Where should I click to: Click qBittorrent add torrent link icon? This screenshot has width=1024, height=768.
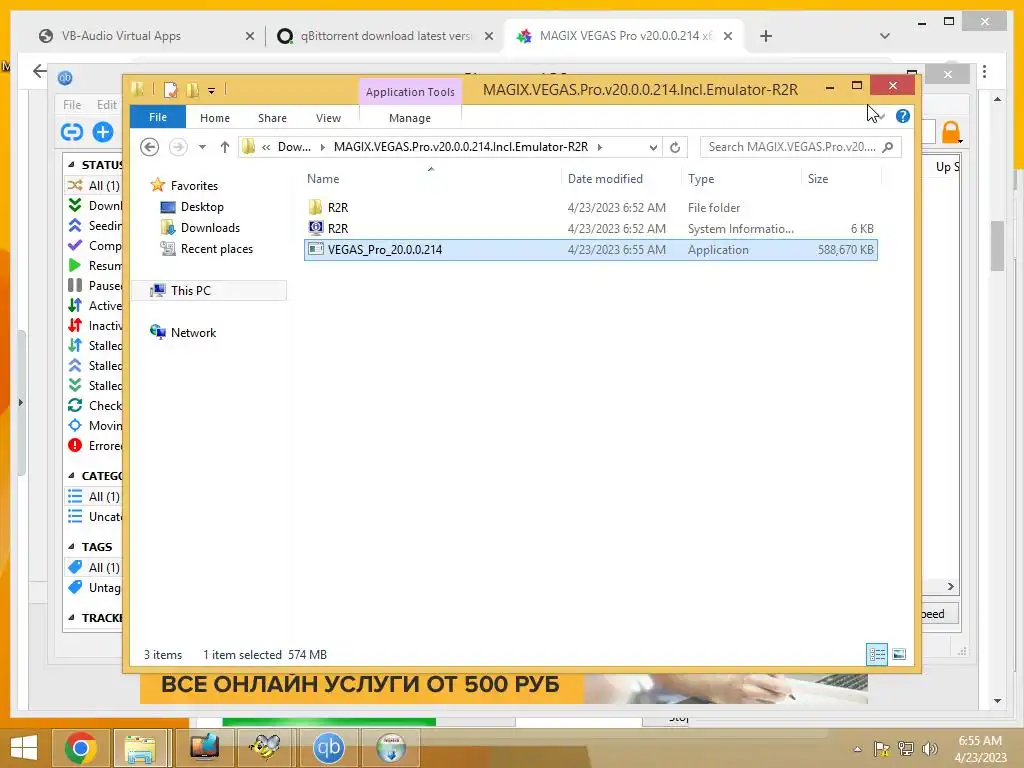[72, 132]
